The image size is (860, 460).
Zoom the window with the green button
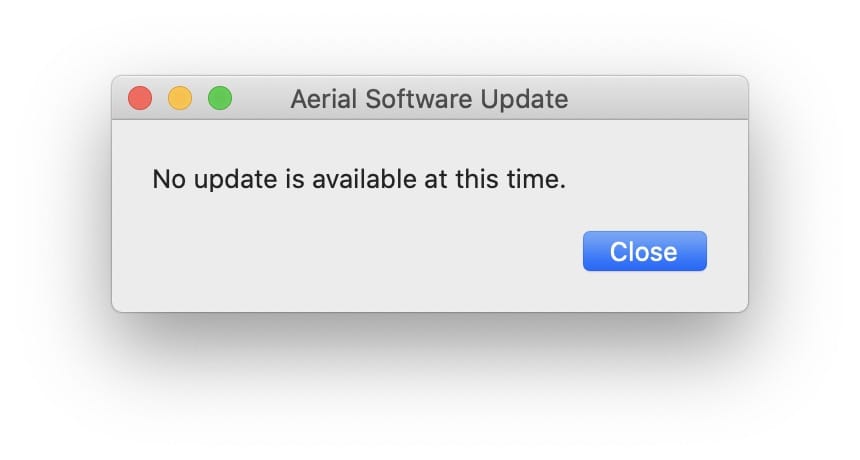[x=220, y=98]
